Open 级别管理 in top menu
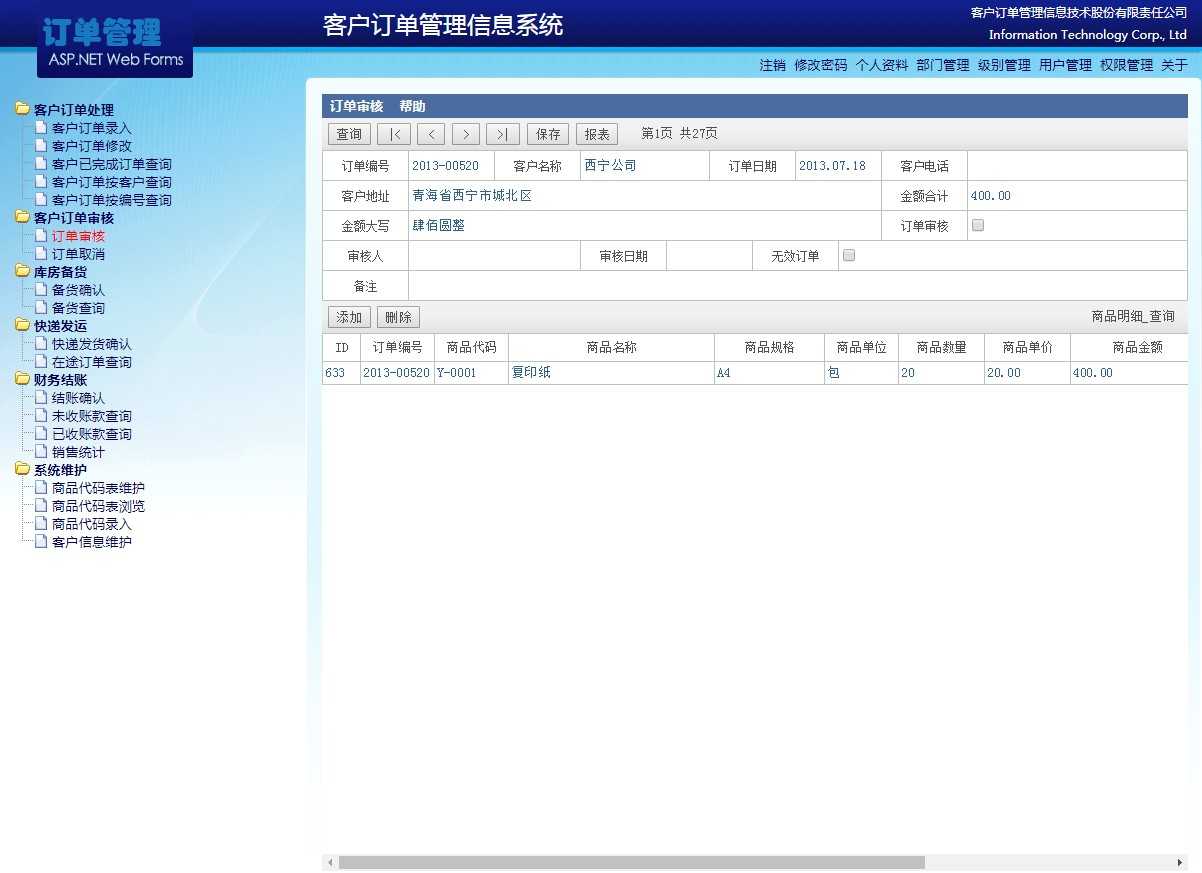 tap(1004, 65)
